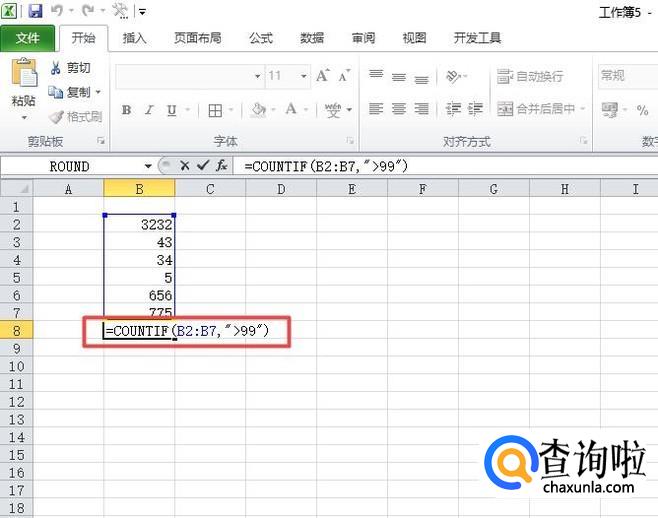Click the 格式刷 (Format Painter) button
Viewport: 658px width, 518px height.
76,117
